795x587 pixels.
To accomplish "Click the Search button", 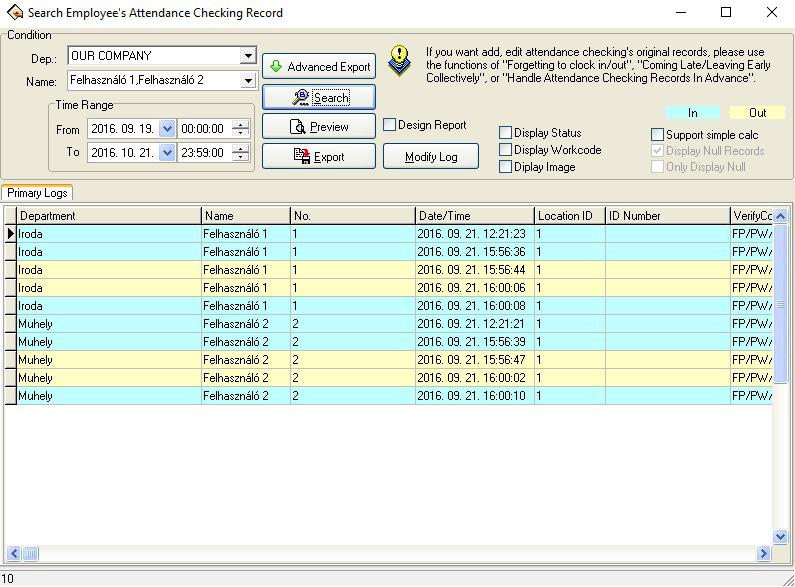I will tap(319, 97).
